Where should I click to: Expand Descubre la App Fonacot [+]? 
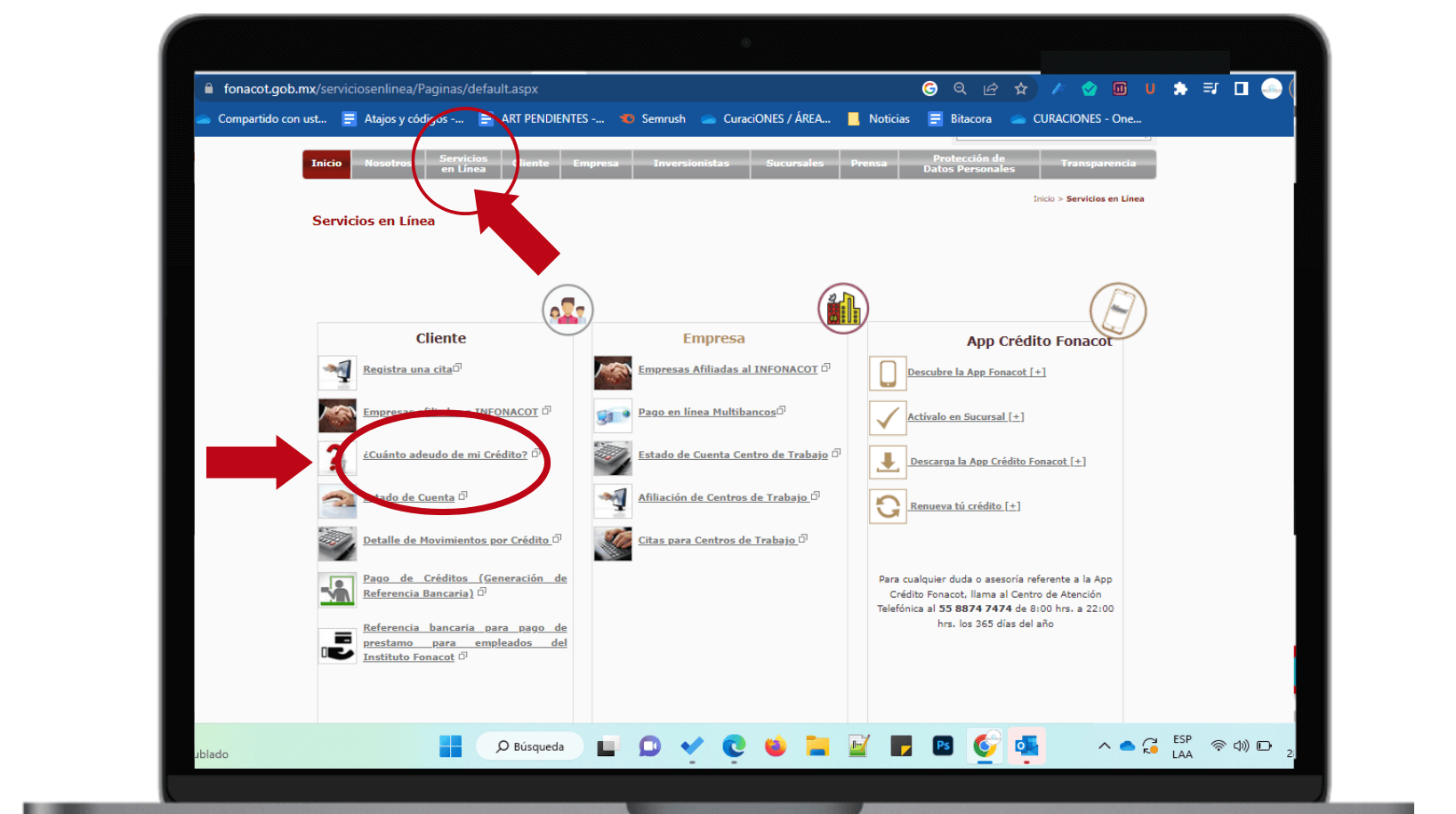[x=976, y=373]
